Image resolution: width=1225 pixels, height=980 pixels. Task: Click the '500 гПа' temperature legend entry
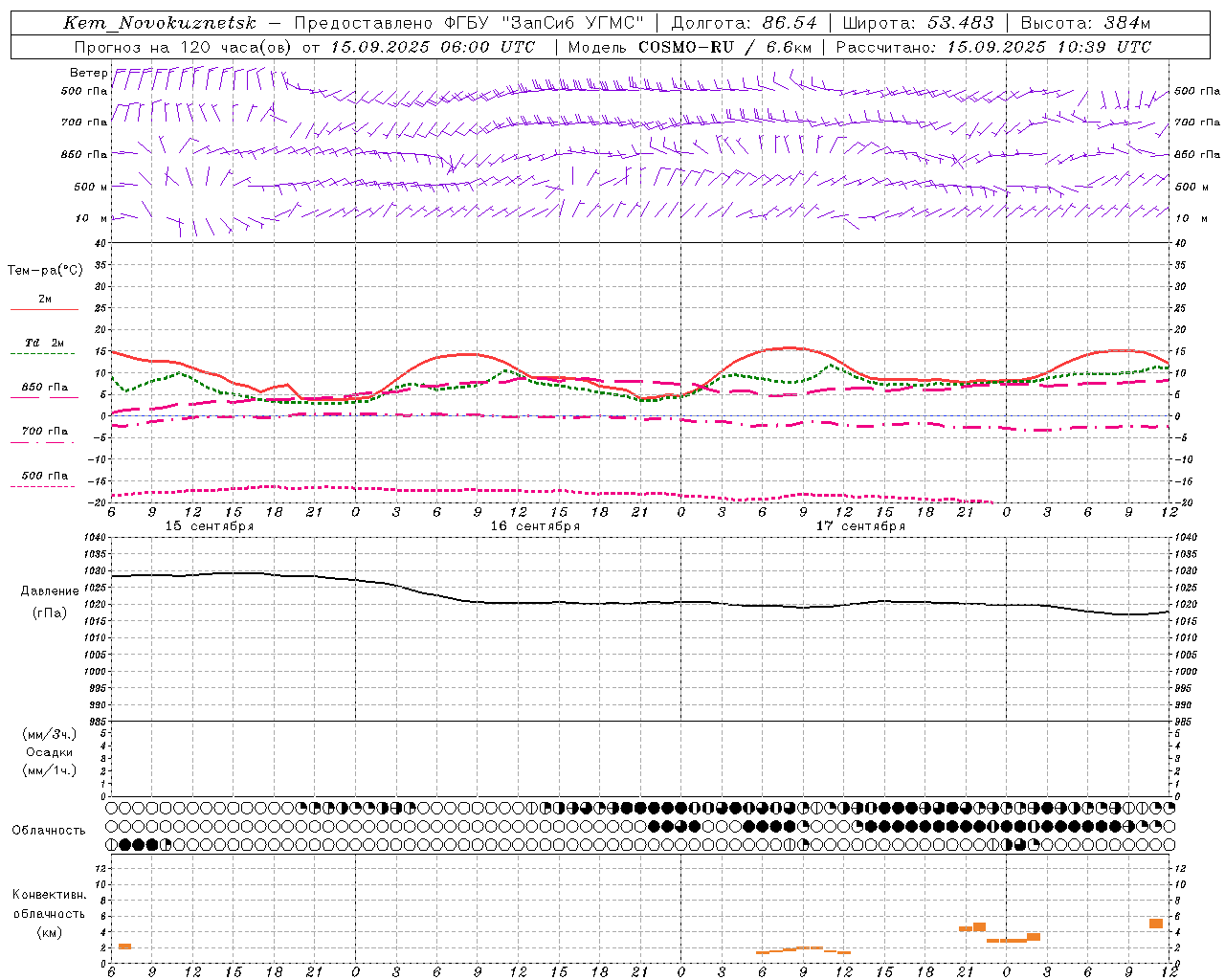[45, 476]
